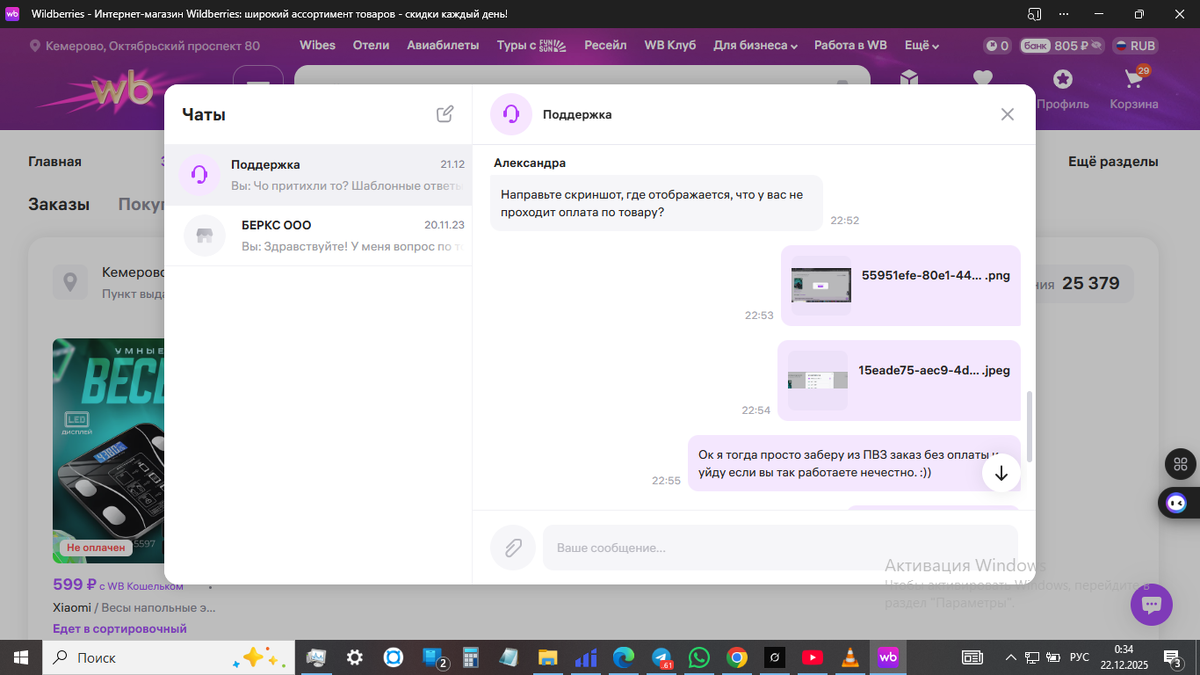Open the Профиль profile icon
1200x675 pixels.
[1062, 88]
